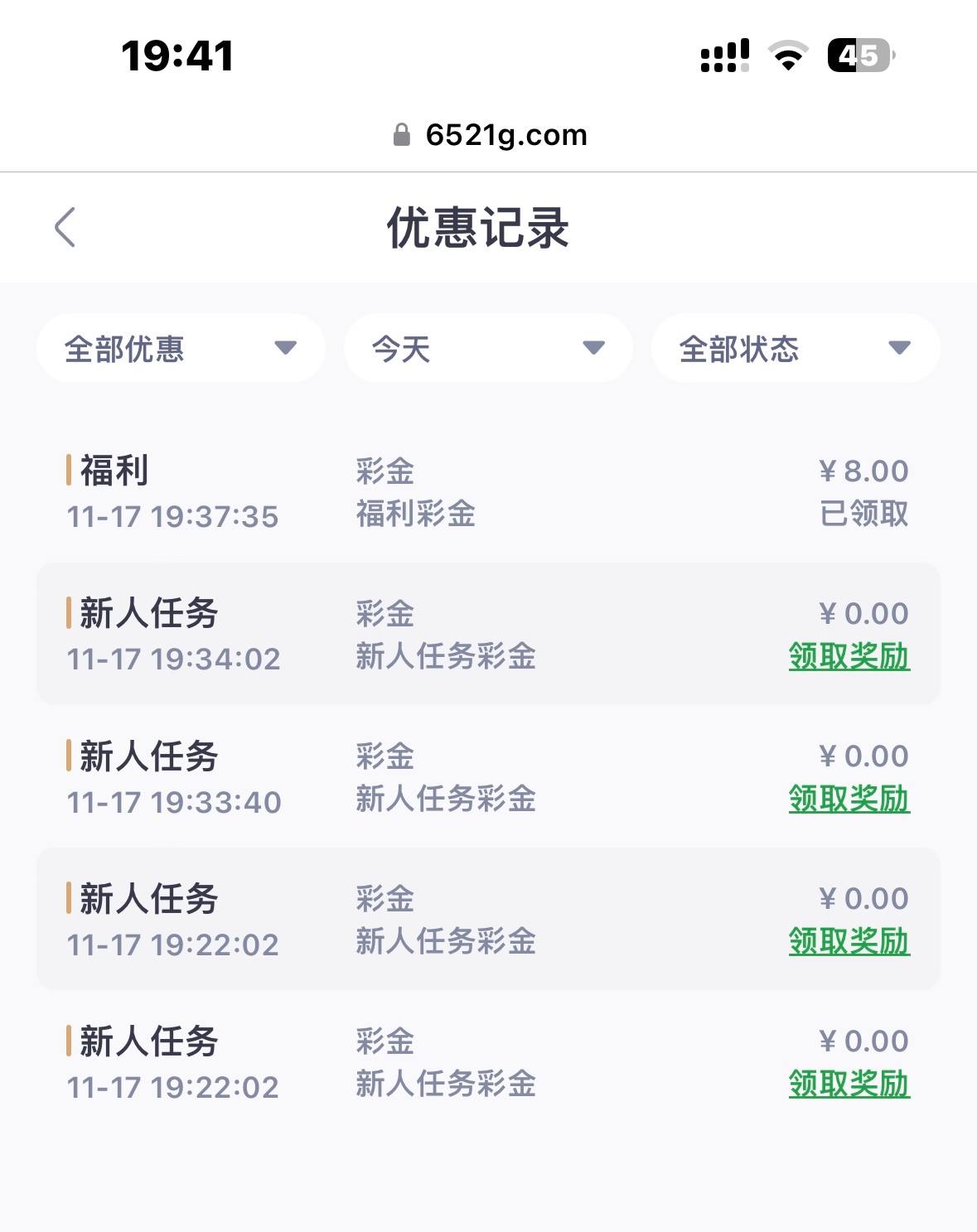Tap the back arrow icon
The image size is (977, 1232).
pos(65,227)
